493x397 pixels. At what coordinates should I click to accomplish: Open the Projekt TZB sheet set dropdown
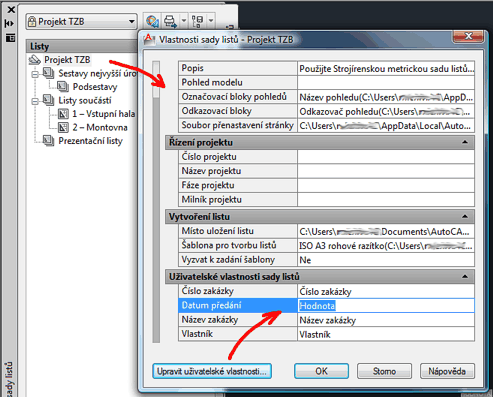(82, 22)
